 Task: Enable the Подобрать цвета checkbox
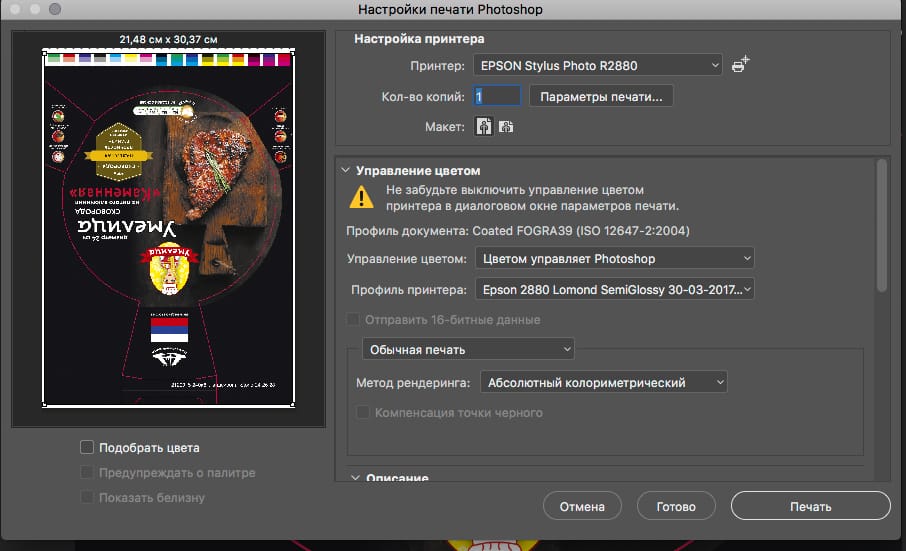click(87, 448)
